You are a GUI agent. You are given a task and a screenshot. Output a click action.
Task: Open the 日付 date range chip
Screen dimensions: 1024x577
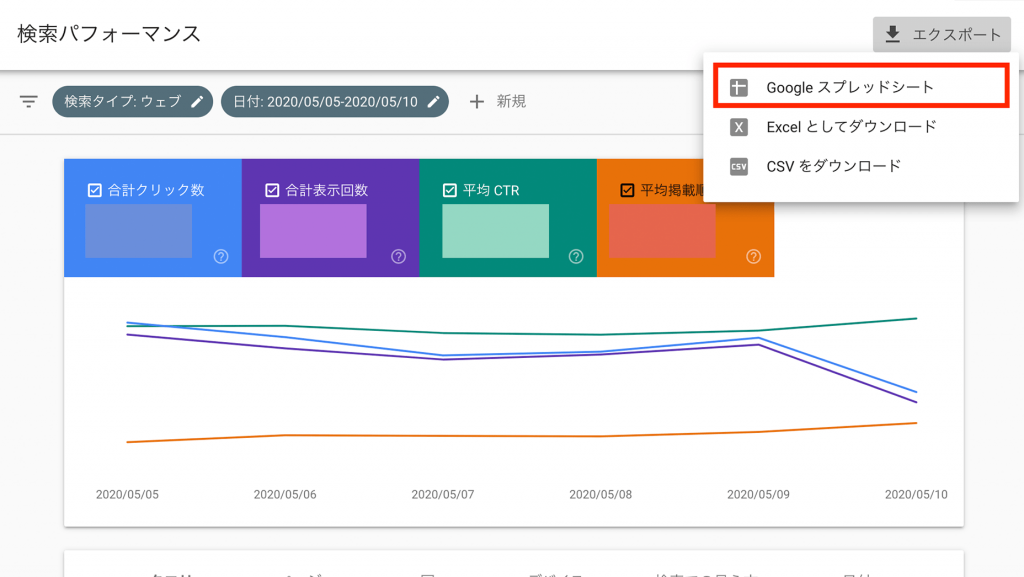tap(325, 101)
